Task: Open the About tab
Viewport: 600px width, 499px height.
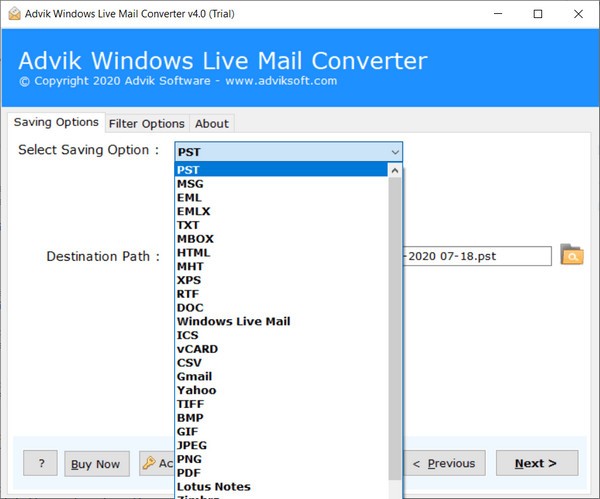Action: (x=212, y=123)
